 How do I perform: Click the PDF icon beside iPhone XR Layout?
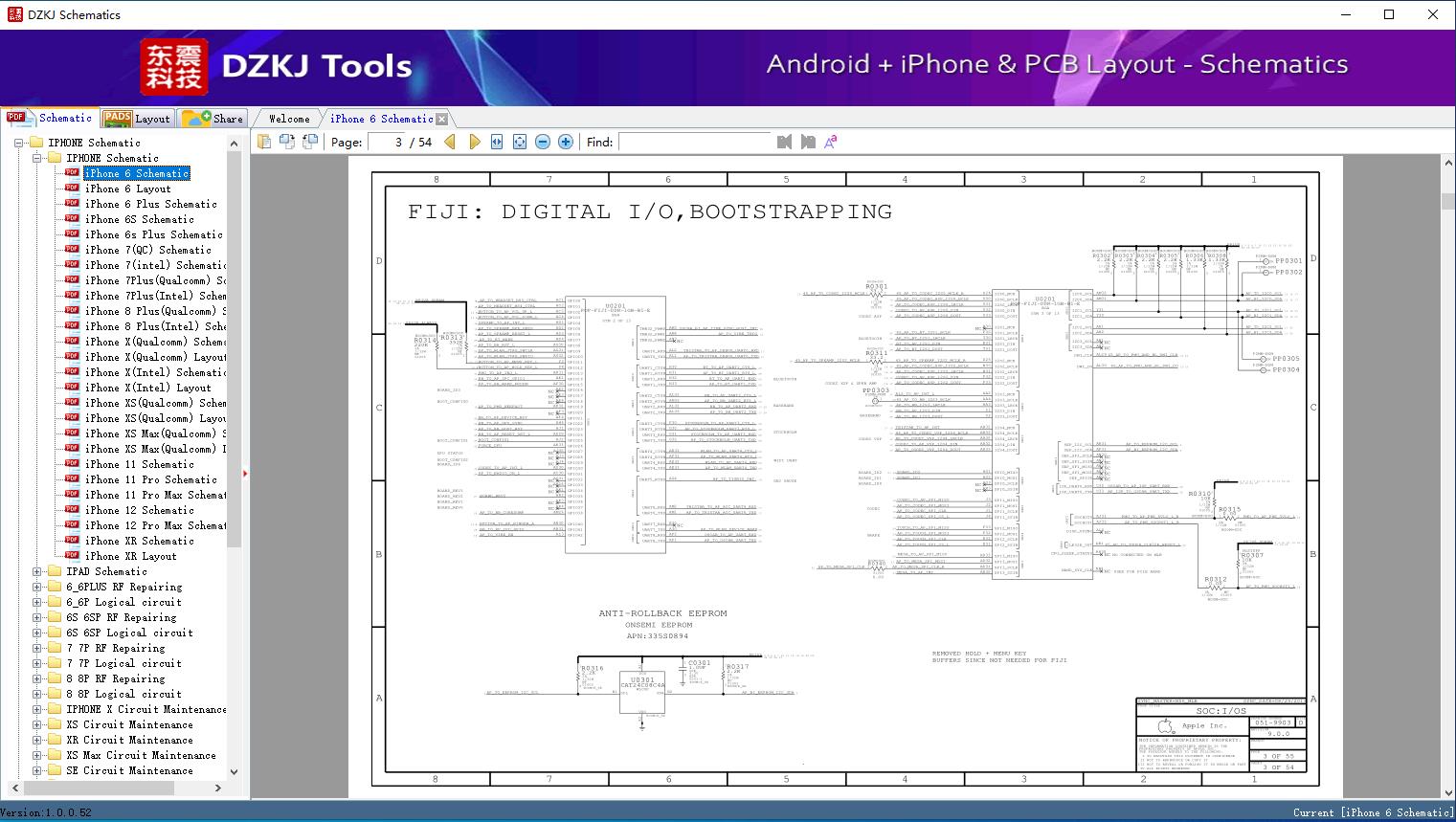[x=72, y=556]
